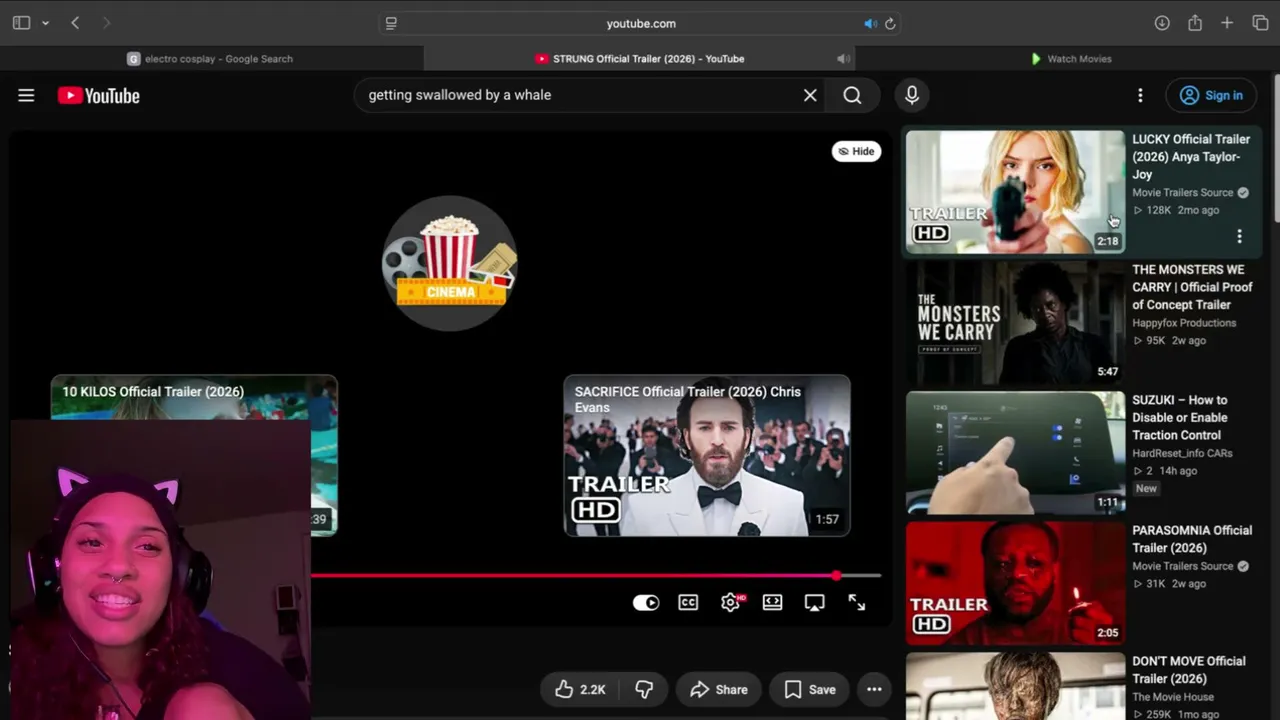
Task: Switch to electro cosplay Google Search tab
Action: coord(210,59)
